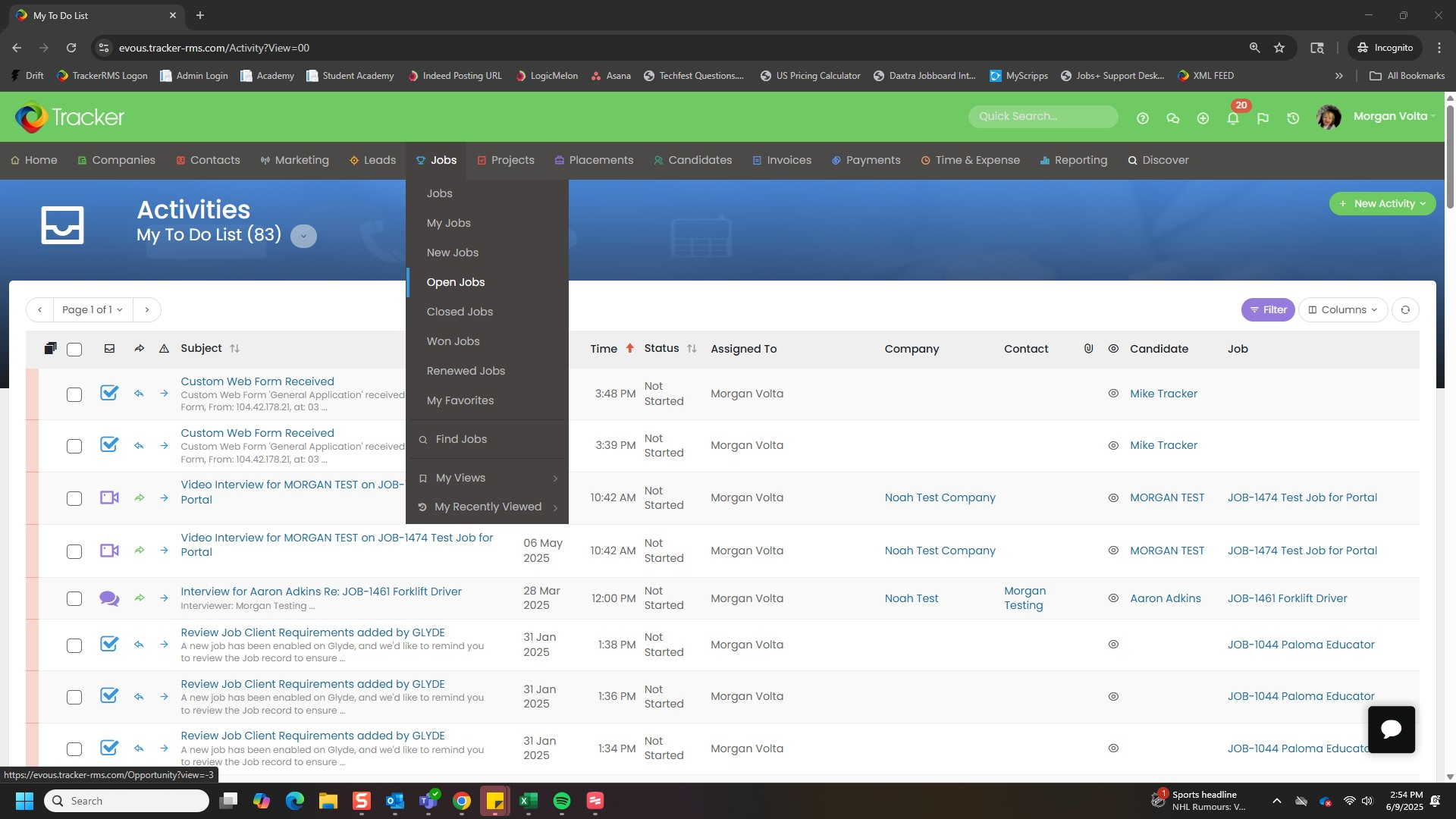Open the history clock icon in the header
This screenshot has width=1456, height=819.
coord(1293,118)
